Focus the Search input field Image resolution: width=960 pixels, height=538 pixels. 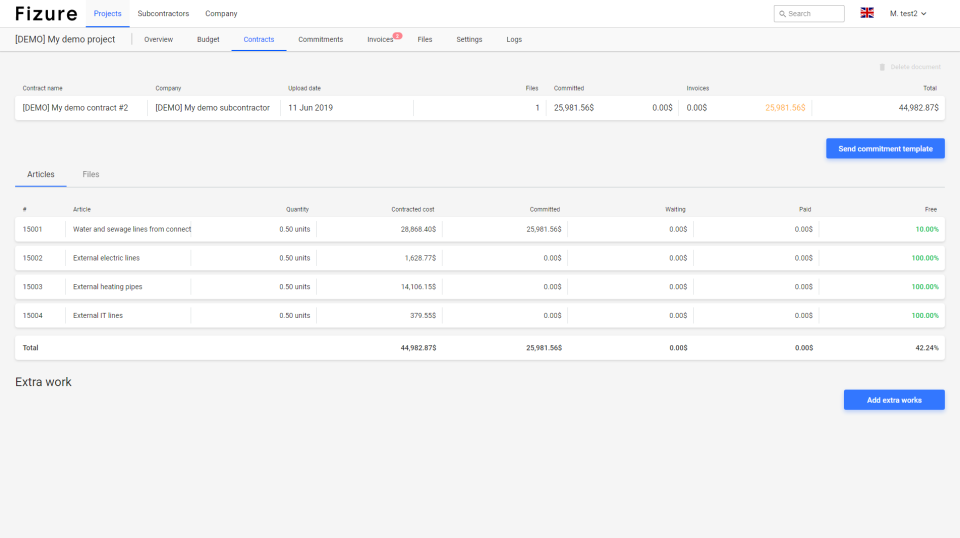coord(809,13)
